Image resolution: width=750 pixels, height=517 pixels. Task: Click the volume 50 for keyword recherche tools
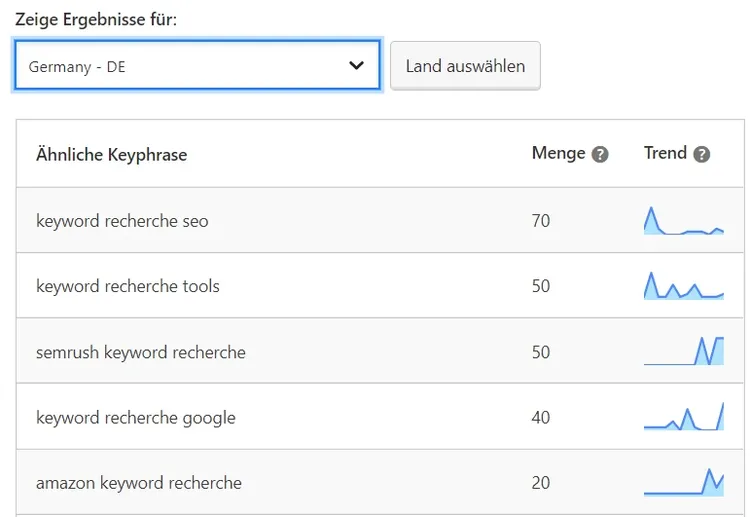click(541, 286)
